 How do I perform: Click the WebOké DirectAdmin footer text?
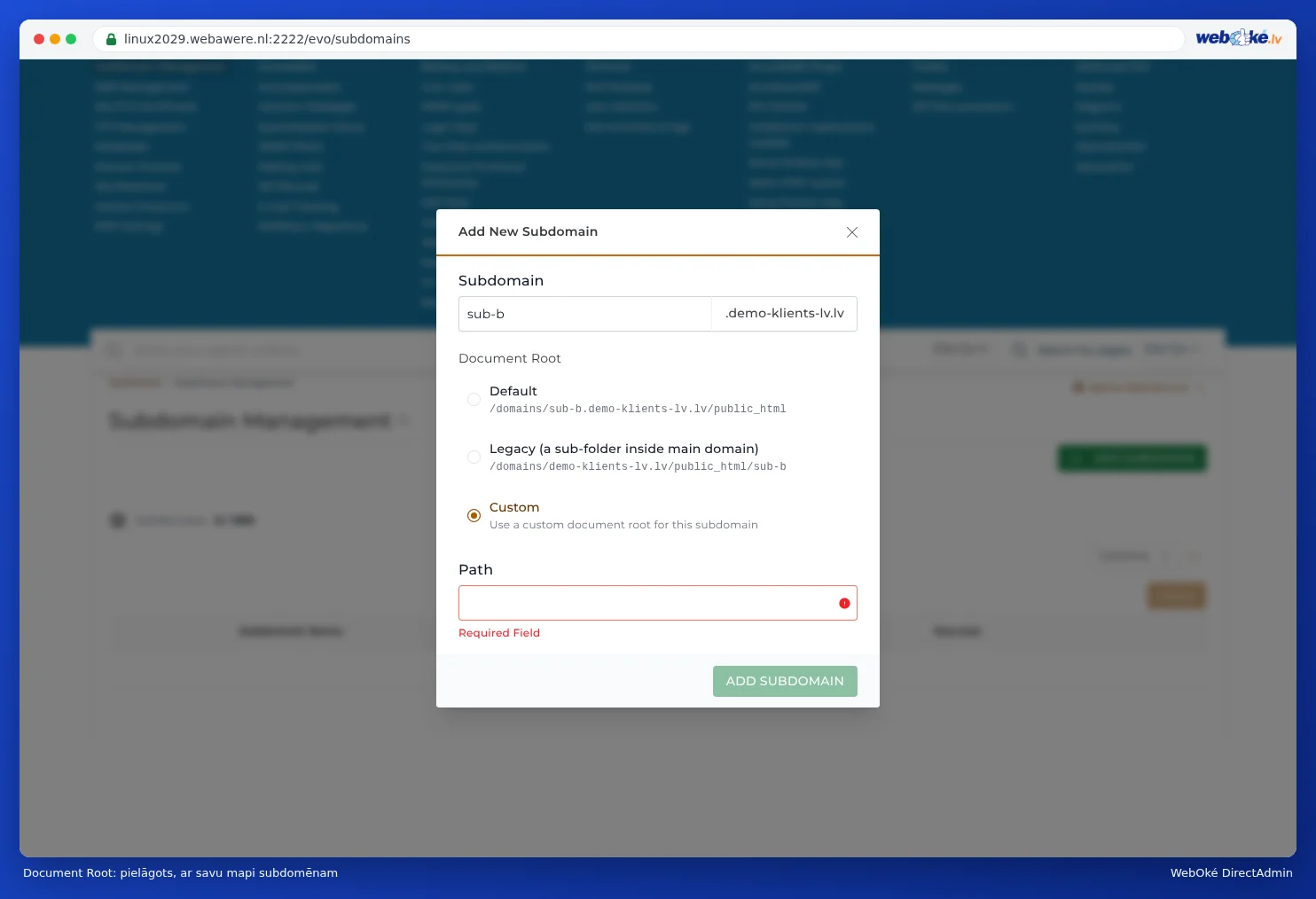coord(1232,872)
